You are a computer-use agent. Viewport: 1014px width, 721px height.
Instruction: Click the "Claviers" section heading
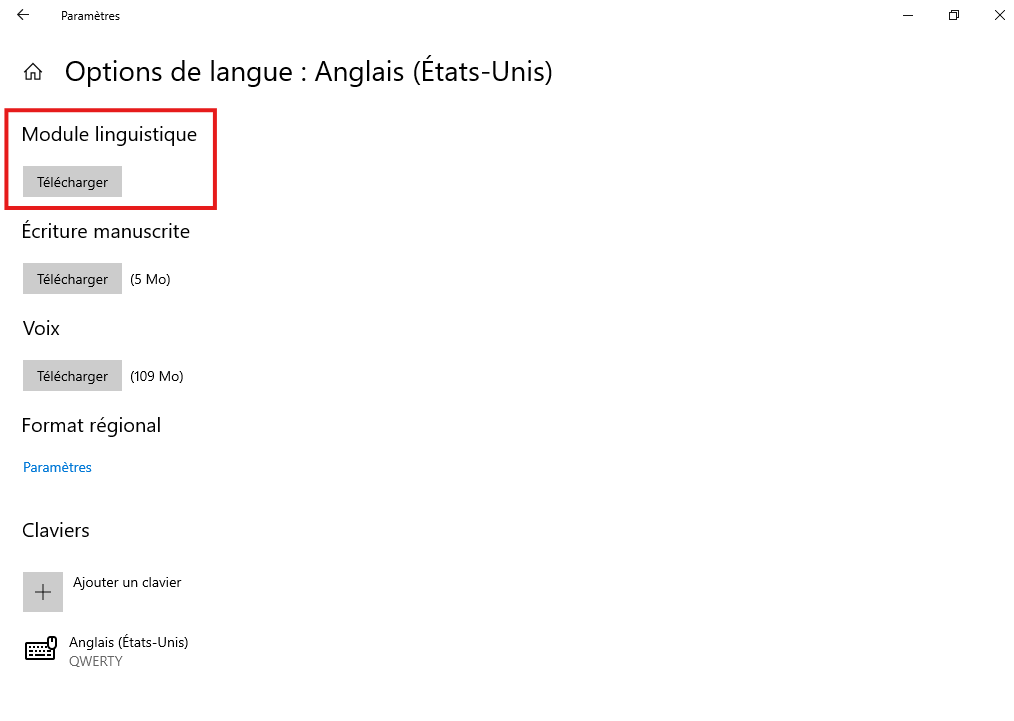click(x=56, y=530)
